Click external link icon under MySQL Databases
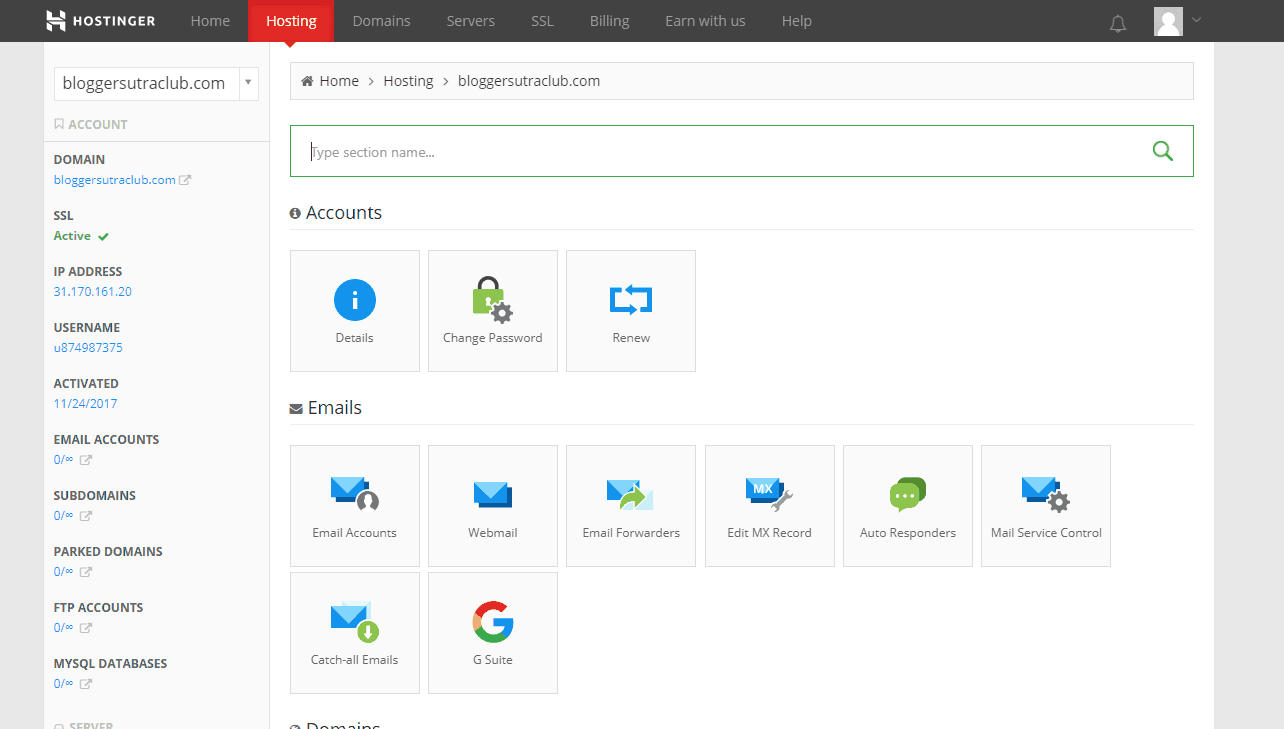 click(86, 684)
